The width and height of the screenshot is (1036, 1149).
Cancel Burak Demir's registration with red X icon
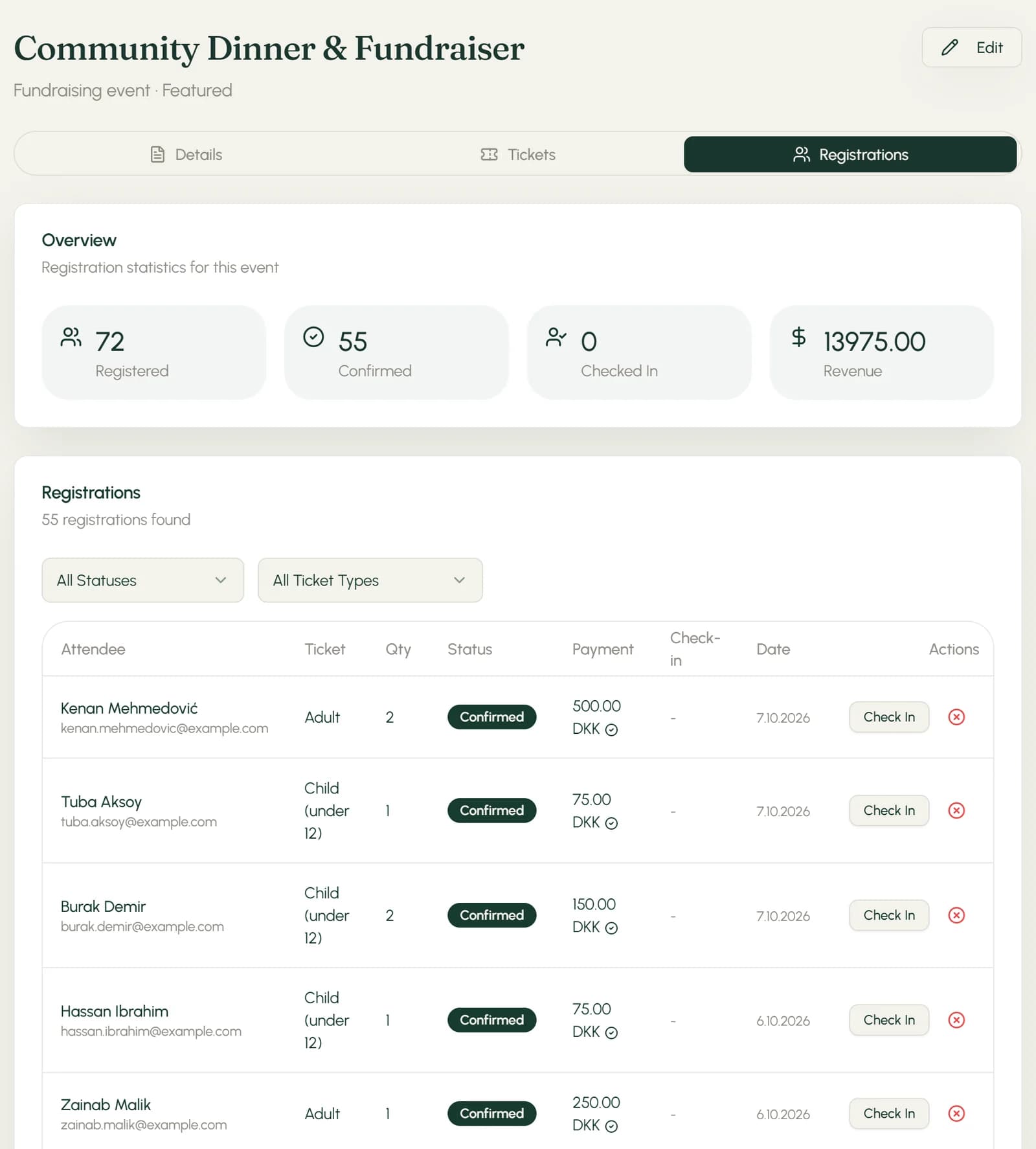(x=956, y=915)
